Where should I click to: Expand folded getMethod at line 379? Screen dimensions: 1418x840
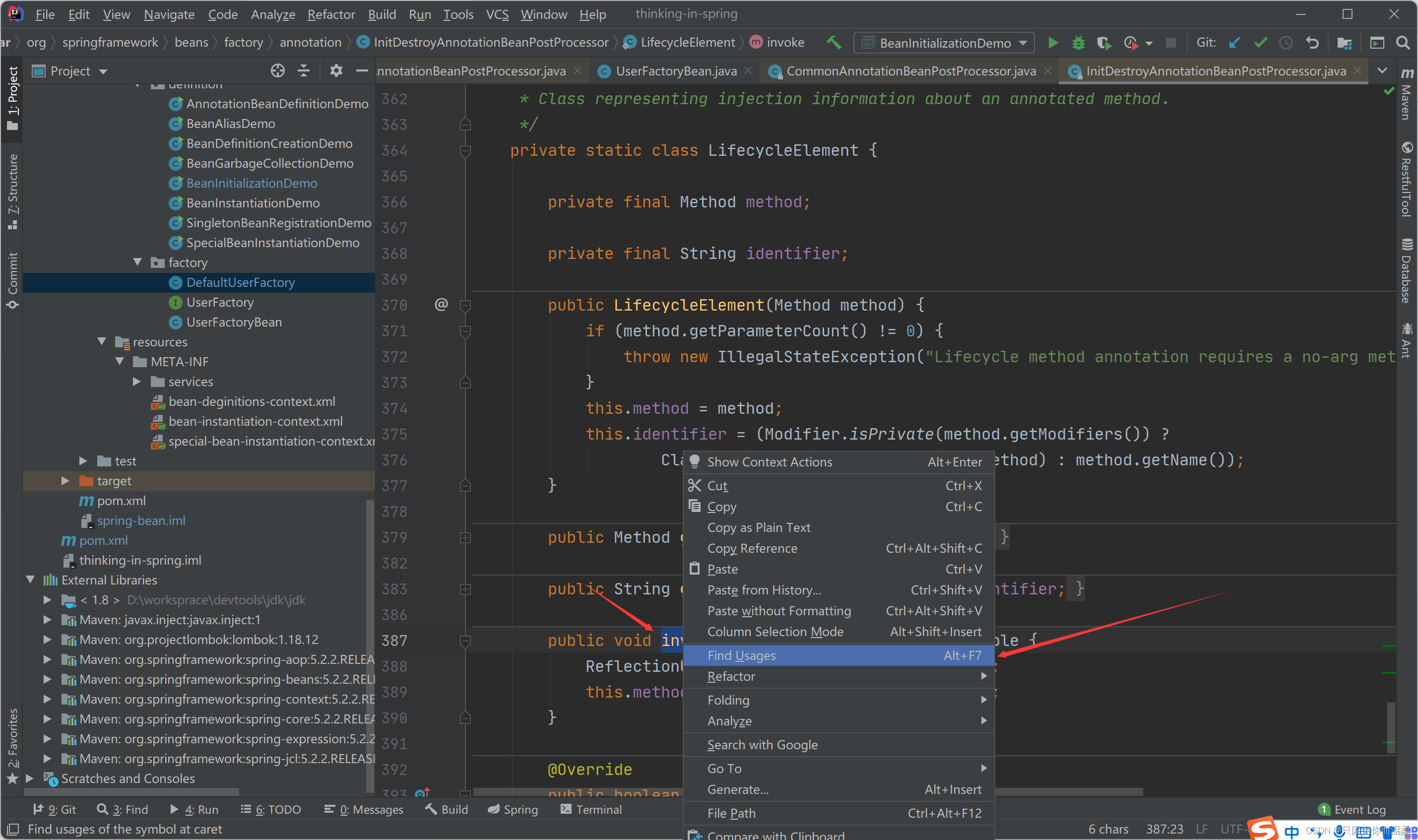pos(465,538)
